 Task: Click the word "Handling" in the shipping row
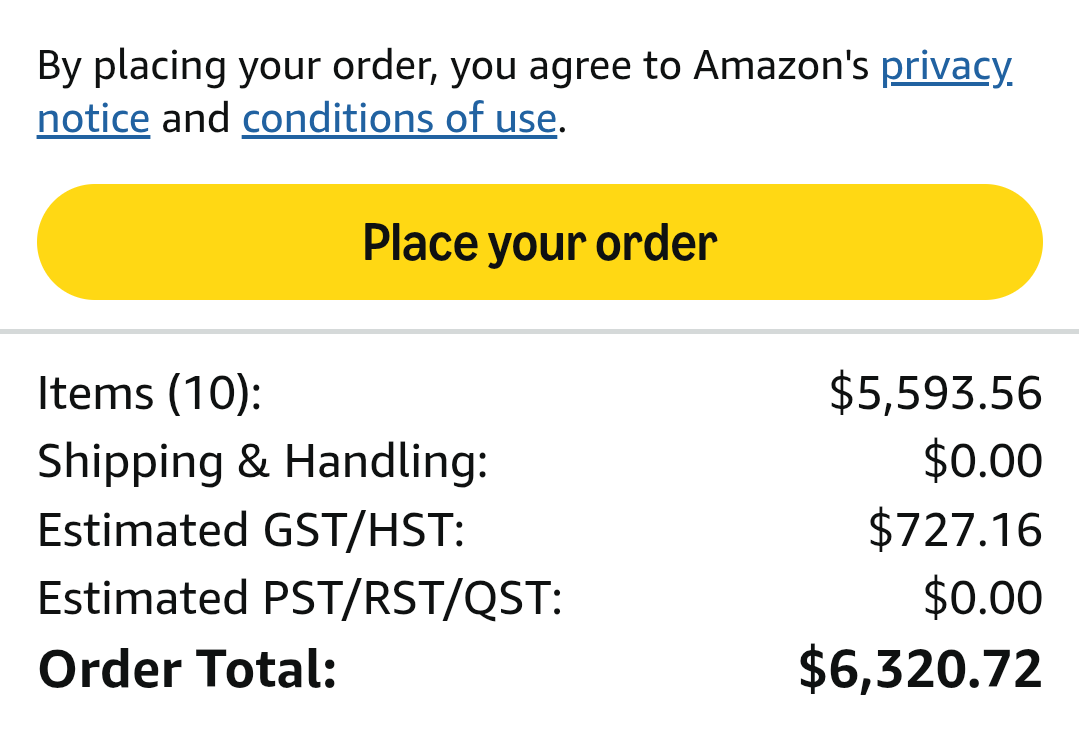click(385, 461)
